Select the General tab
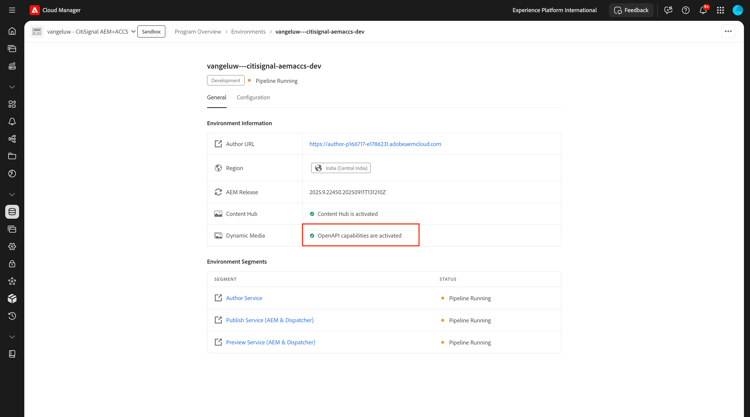This screenshot has width=750, height=417. 216,98
